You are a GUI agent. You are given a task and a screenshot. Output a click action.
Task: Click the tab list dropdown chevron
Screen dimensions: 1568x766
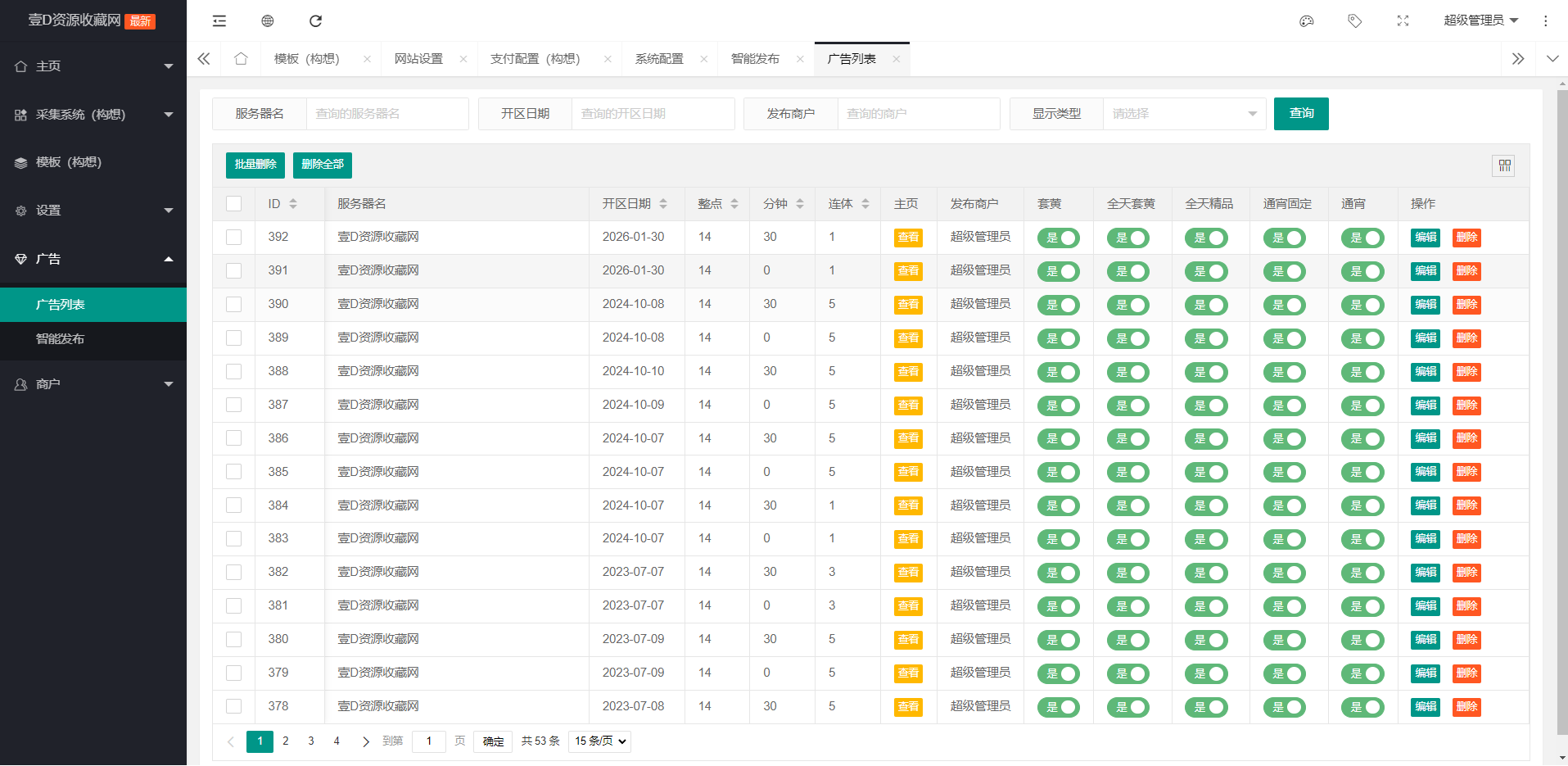(1552, 59)
